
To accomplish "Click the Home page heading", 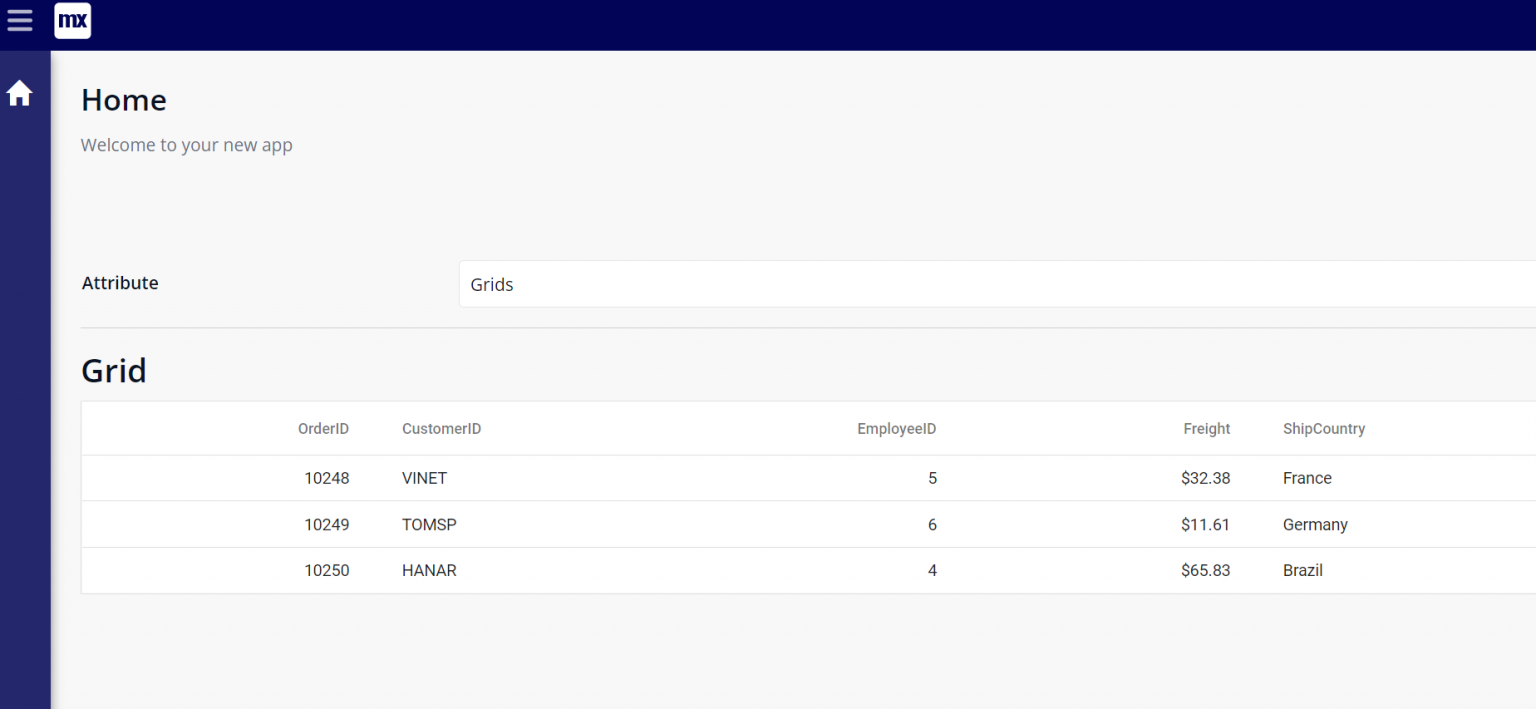I will pos(123,100).
